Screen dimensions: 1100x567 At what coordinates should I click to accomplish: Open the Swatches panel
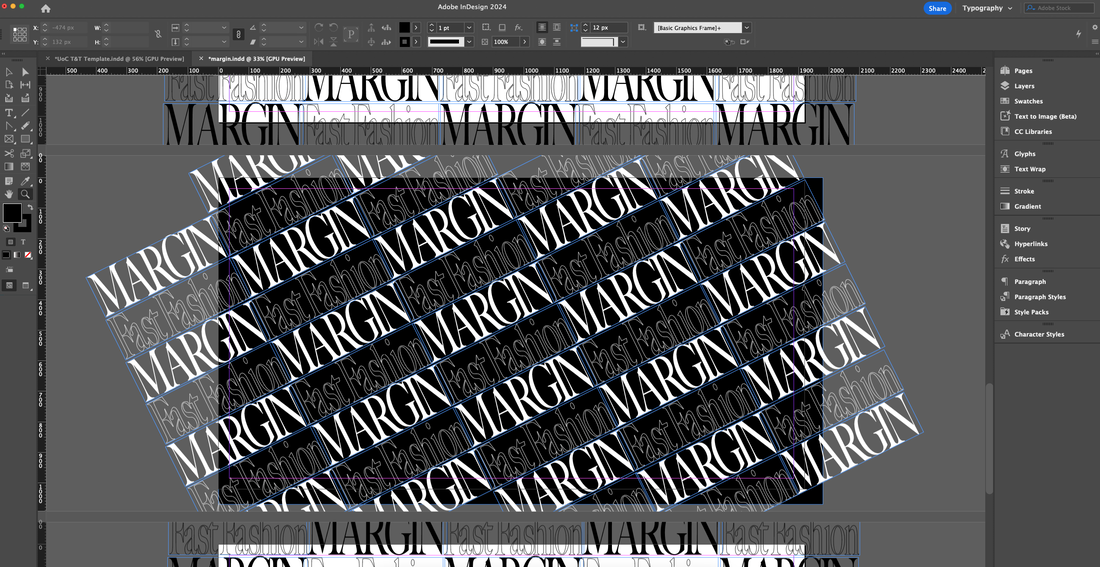click(1028, 101)
